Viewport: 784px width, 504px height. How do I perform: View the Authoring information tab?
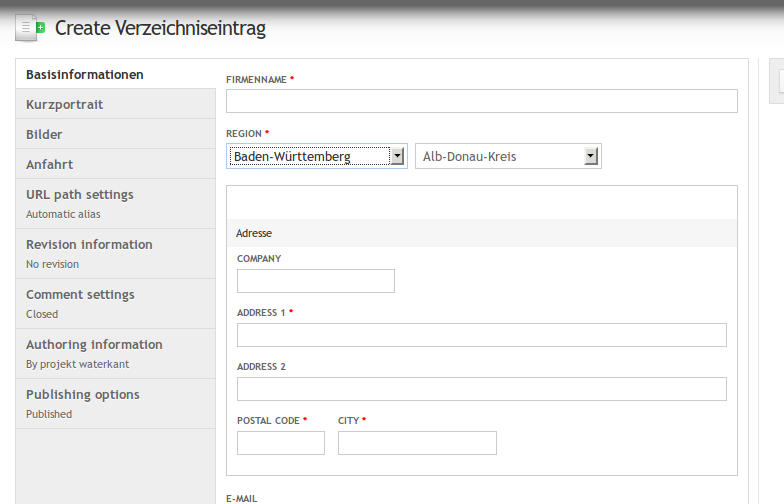pos(94,345)
